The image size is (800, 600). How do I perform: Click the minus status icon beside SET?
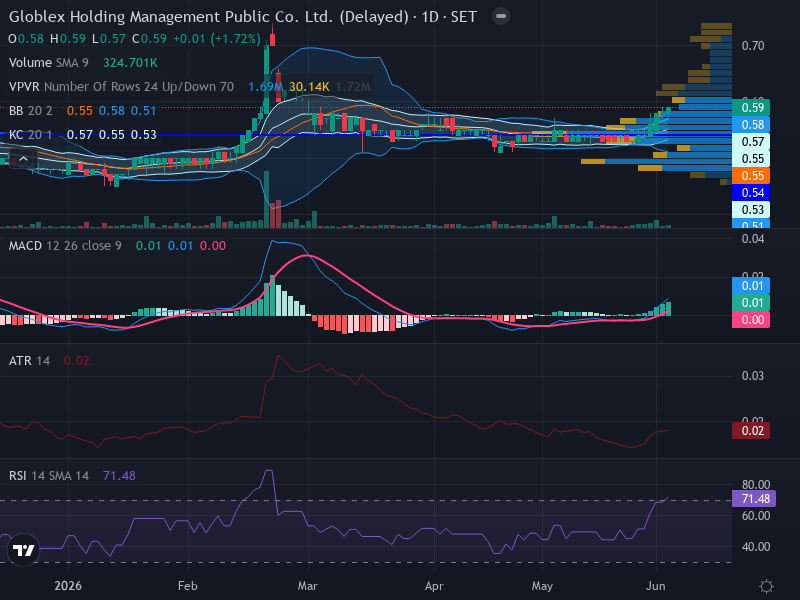tap(501, 16)
